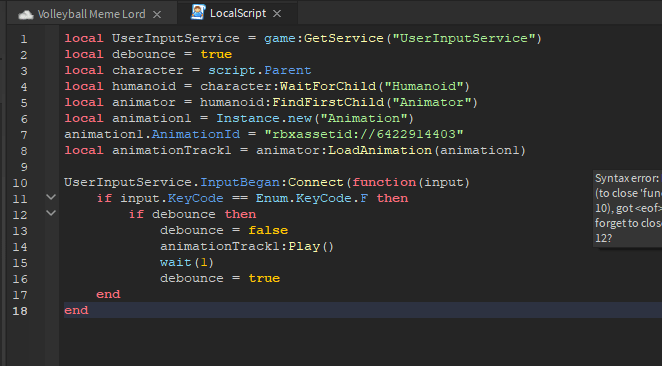Image resolution: width=662 pixels, height=366 pixels.
Task: Close the Volleyball Meme Lord tab
Action: coord(157,14)
